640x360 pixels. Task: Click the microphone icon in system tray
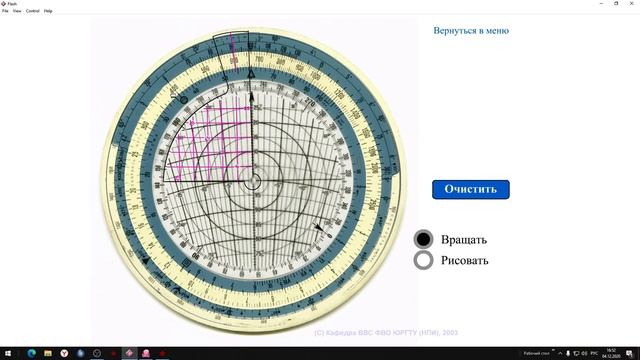568,353
